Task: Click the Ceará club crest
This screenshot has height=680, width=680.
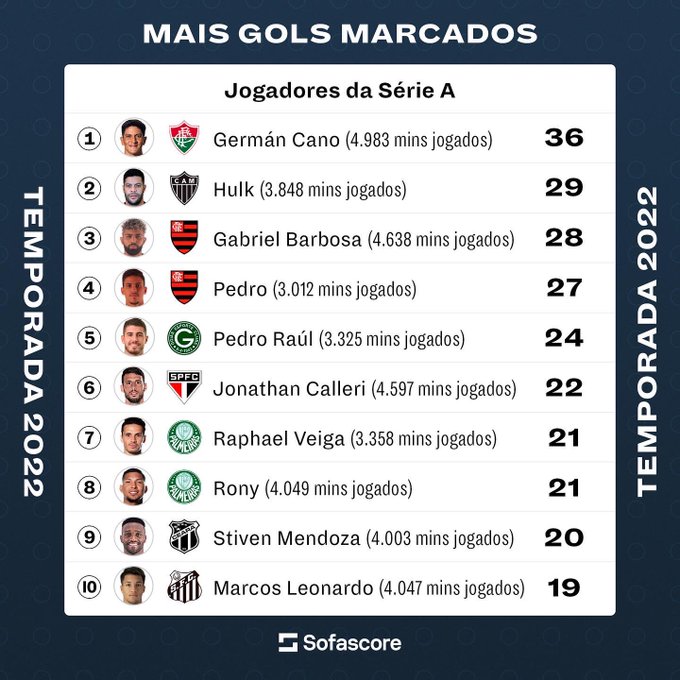Action: pyautogui.click(x=184, y=537)
